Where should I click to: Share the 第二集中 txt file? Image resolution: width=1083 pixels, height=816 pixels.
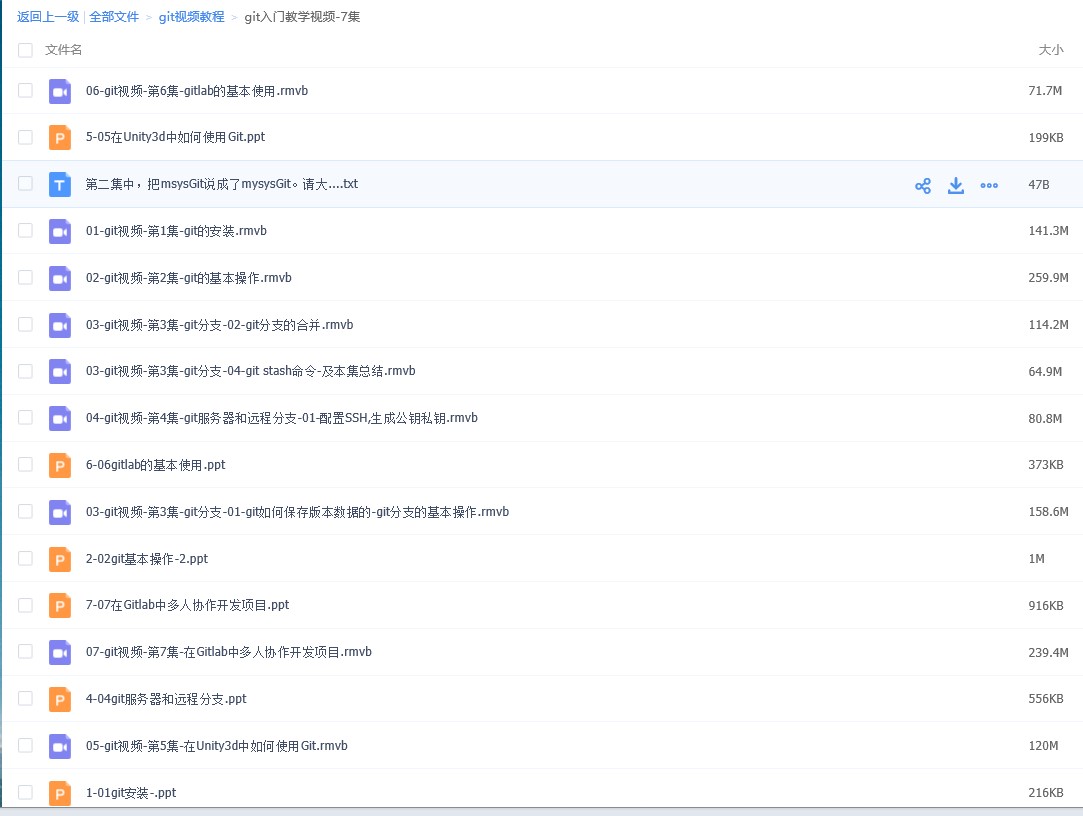(x=923, y=185)
